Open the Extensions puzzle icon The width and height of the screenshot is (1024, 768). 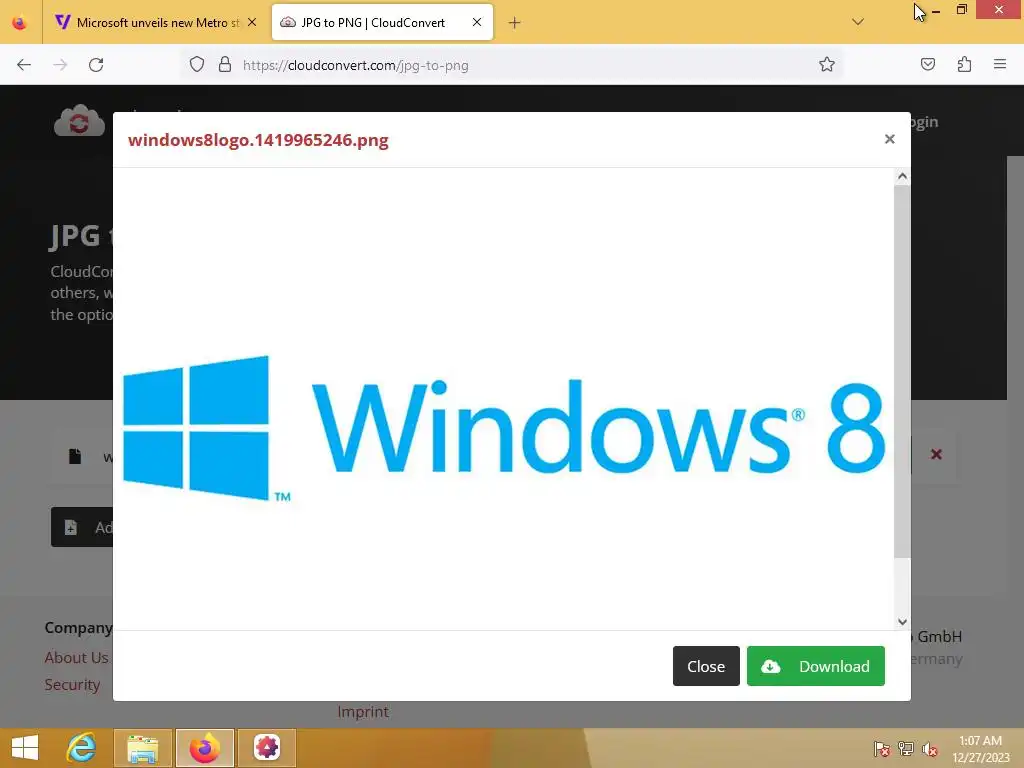point(964,65)
